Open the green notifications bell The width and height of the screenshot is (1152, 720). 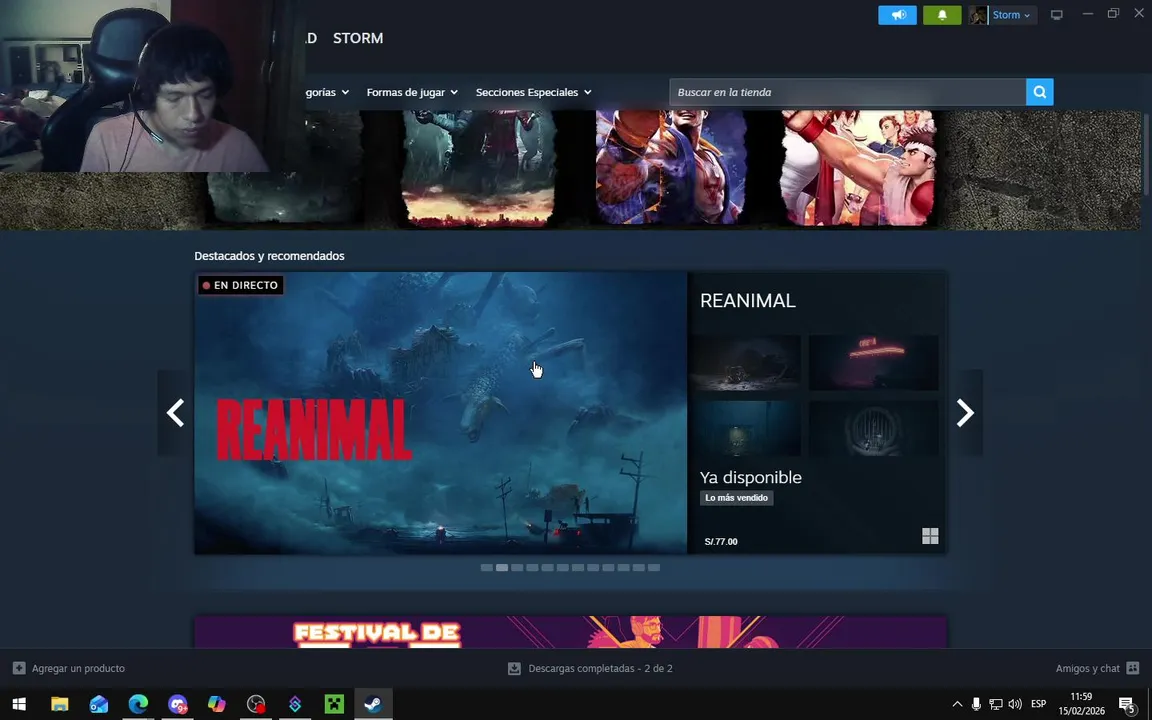click(x=942, y=15)
